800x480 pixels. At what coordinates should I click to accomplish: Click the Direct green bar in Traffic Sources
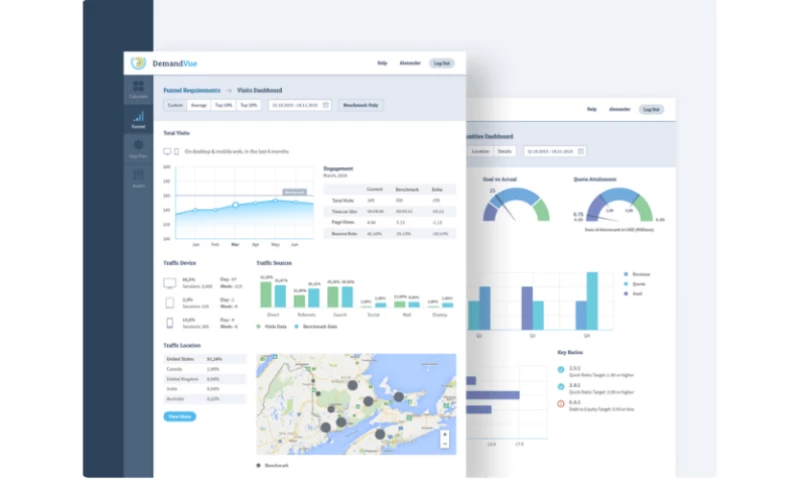click(x=266, y=294)
